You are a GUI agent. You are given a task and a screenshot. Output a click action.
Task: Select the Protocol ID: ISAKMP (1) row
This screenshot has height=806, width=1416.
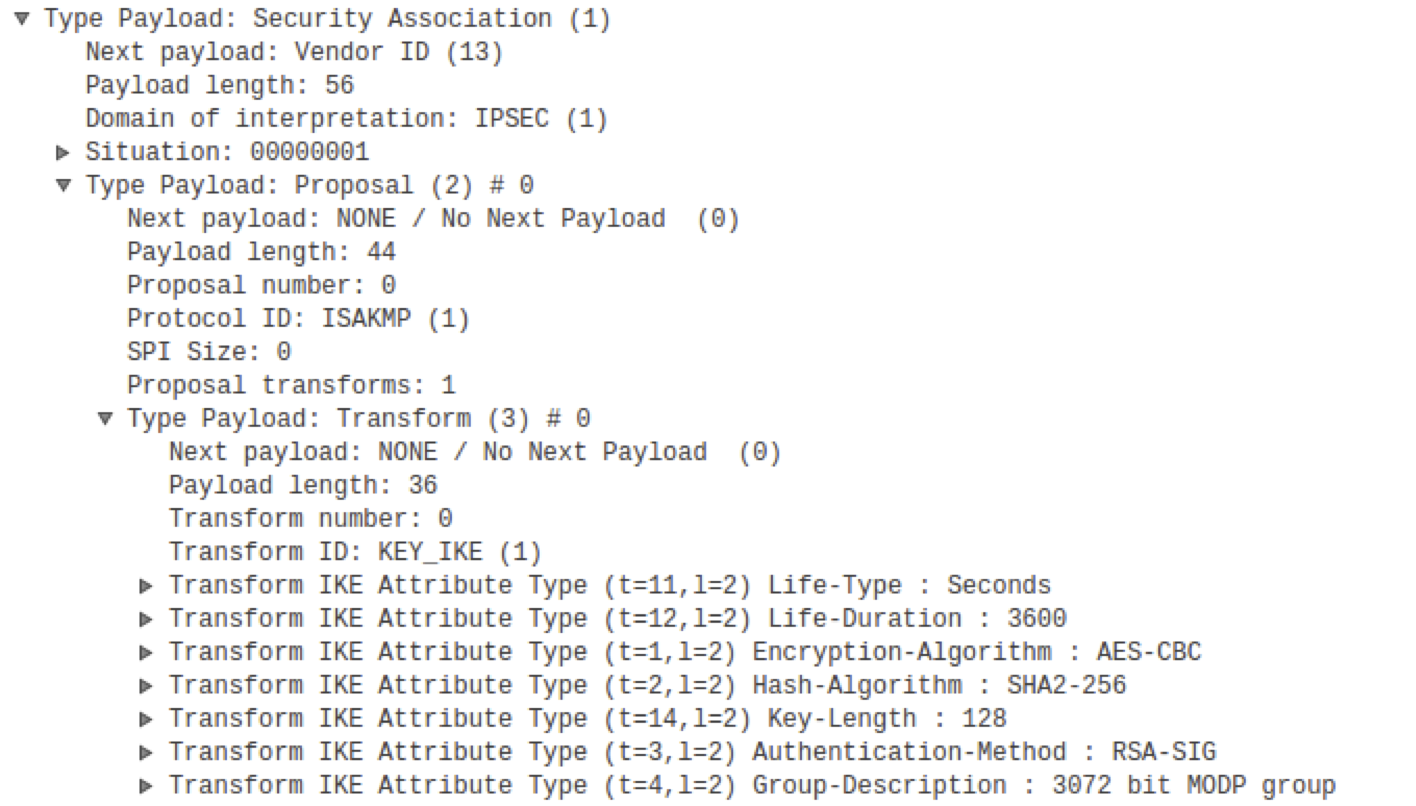coord(297,319)
